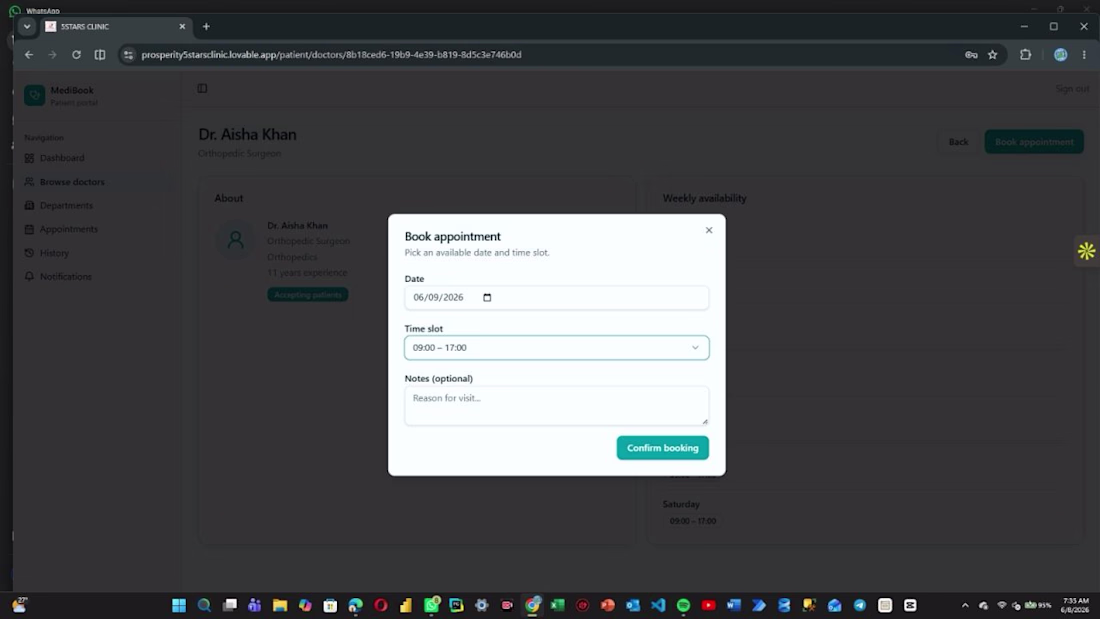Click the address bar URL
This screenshot has width=1100, height=619.
(x=331, y=55)
